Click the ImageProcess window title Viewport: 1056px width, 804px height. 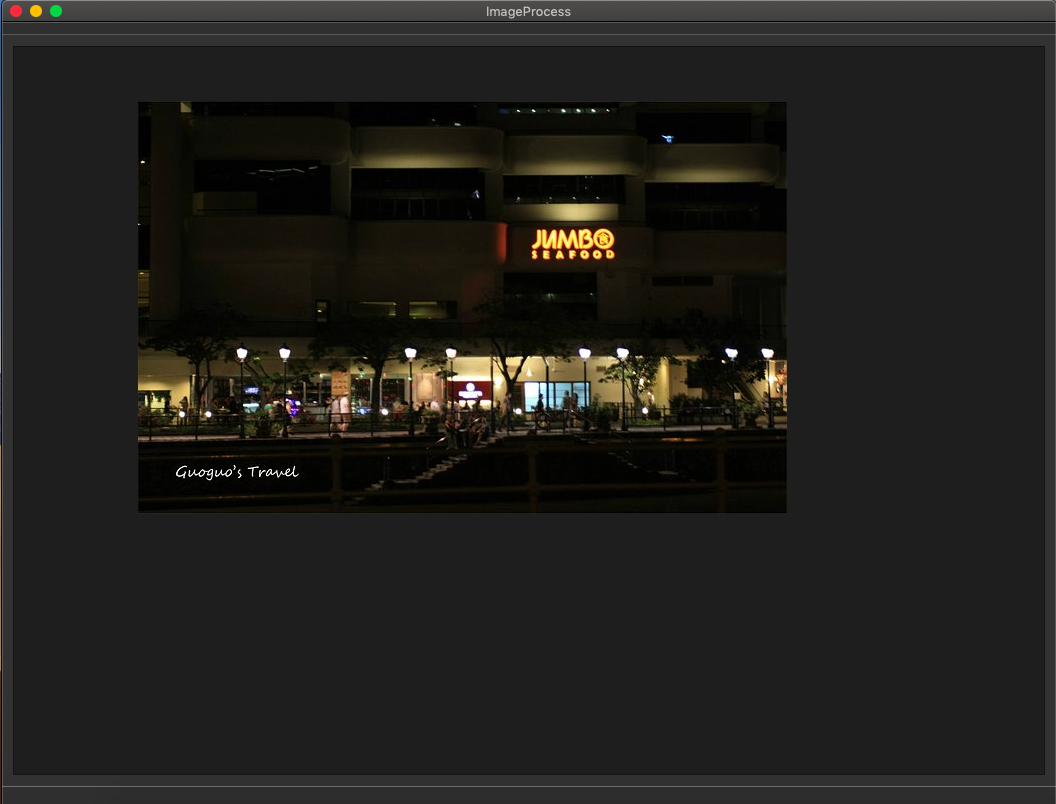tap(528, 11)
